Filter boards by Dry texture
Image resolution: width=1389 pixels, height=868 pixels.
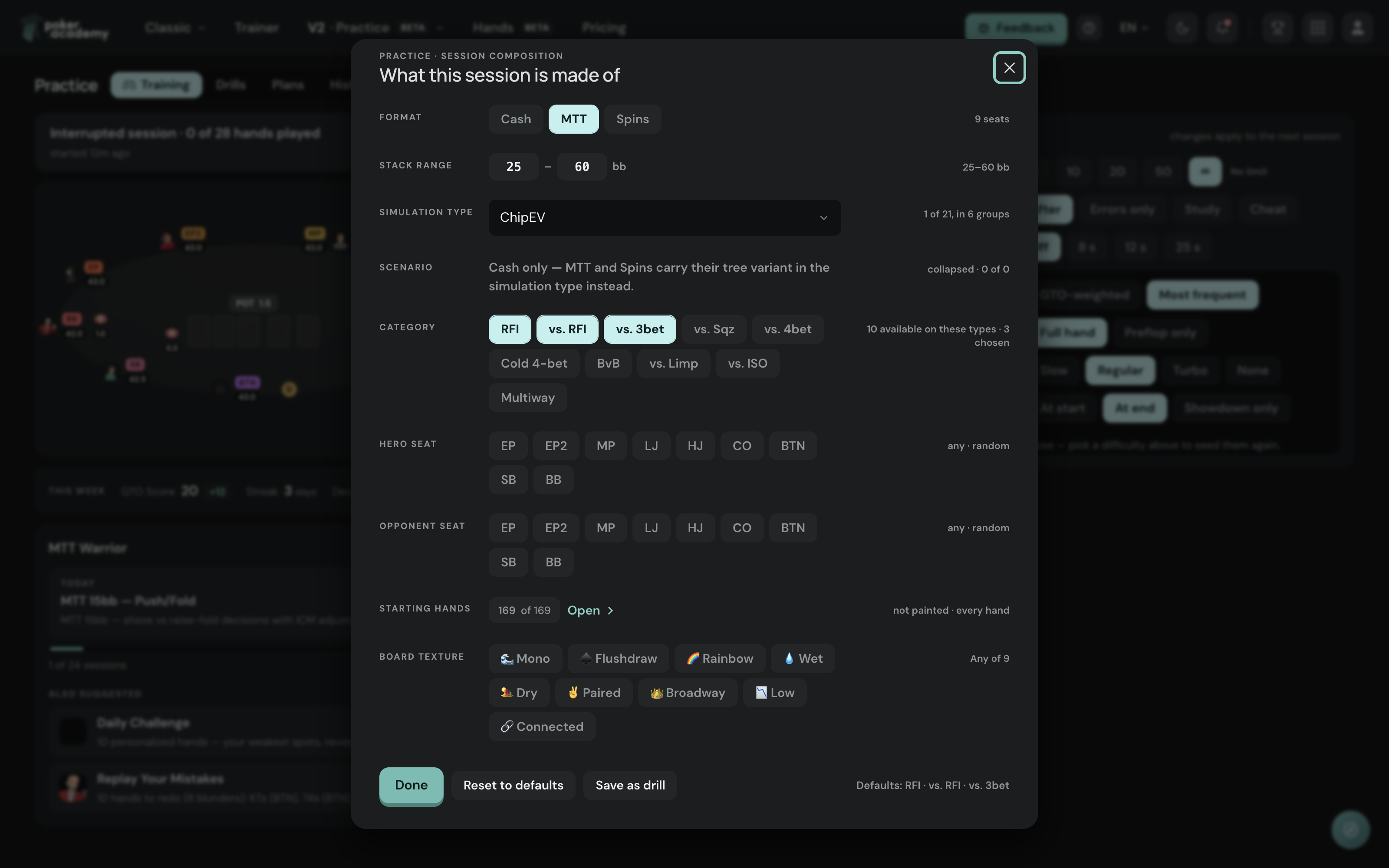click(x=519, y=693)
